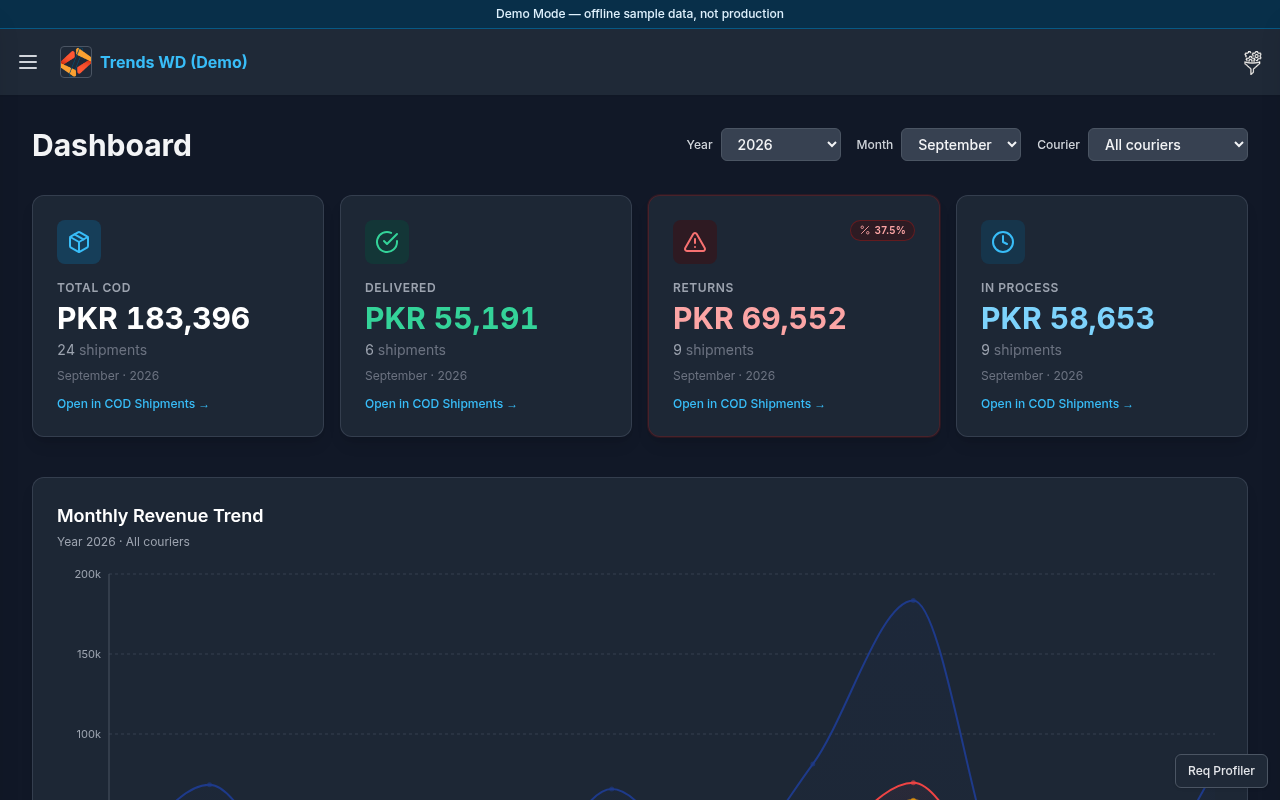Screen dimensions: 1280x800
Task: Open COD Shipments link under Delivered
Action: 441,404
